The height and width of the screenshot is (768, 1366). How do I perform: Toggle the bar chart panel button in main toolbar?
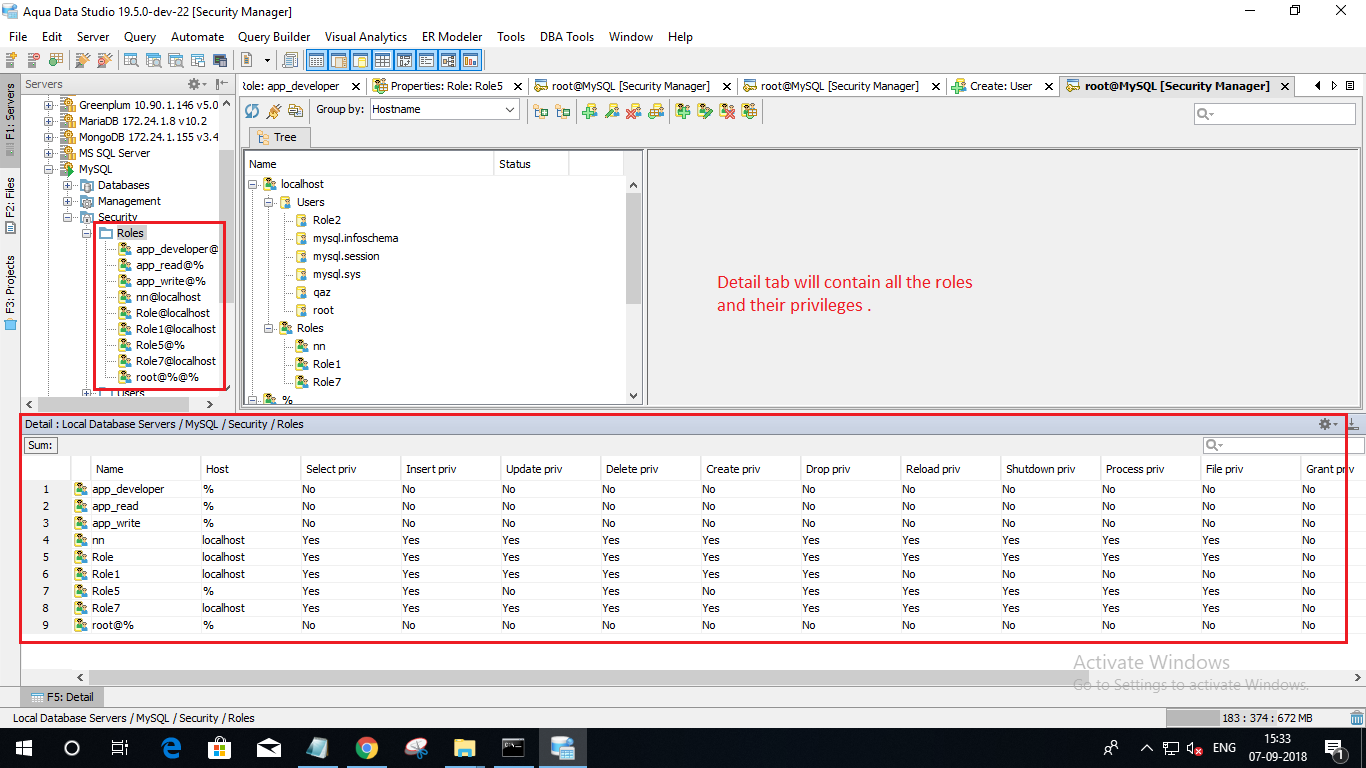[471, 60]
